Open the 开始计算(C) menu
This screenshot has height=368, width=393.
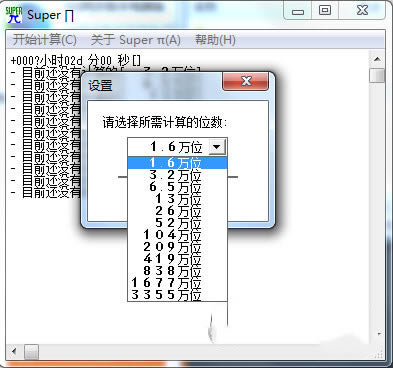click(45, 40)
